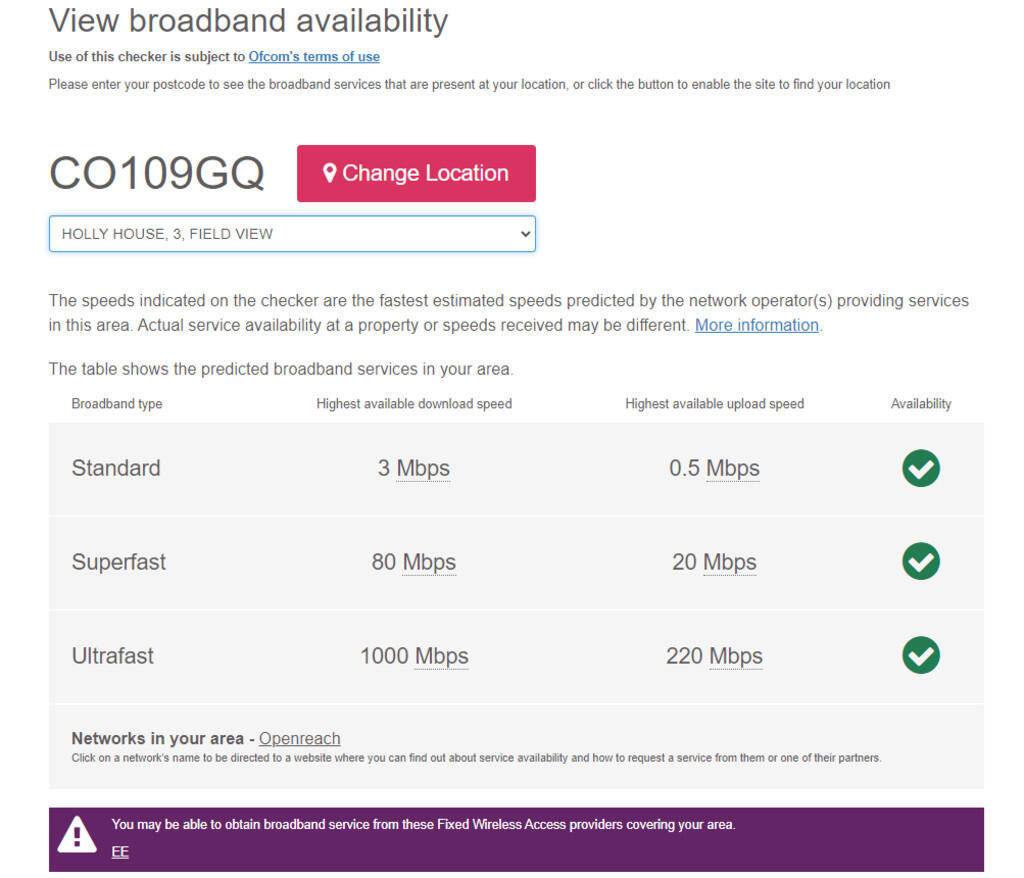
Task: Click Mbps abbreviation beside Superfast 80 download
Action: tap(429, 562)
